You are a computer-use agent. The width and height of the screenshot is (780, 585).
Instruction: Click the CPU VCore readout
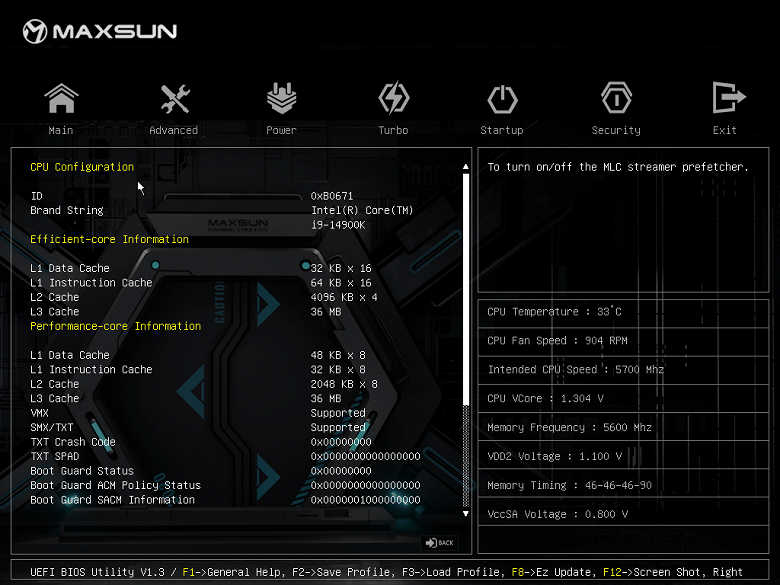point(545,398)
